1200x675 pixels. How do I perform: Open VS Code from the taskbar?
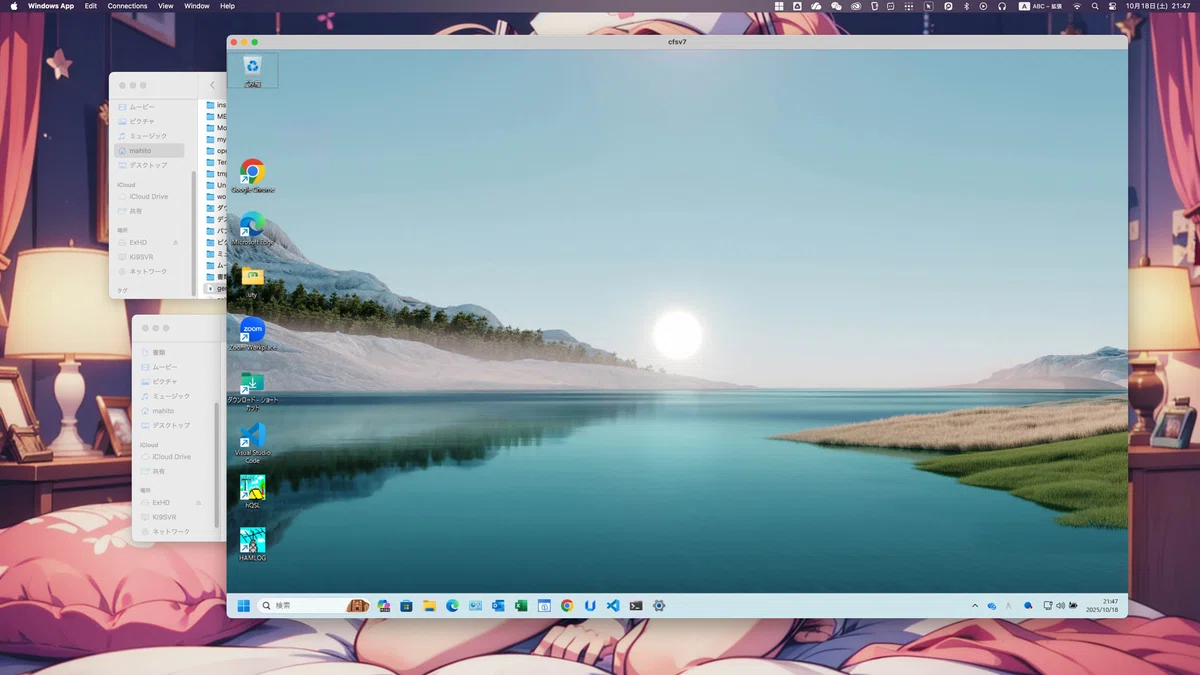(613, 606)
